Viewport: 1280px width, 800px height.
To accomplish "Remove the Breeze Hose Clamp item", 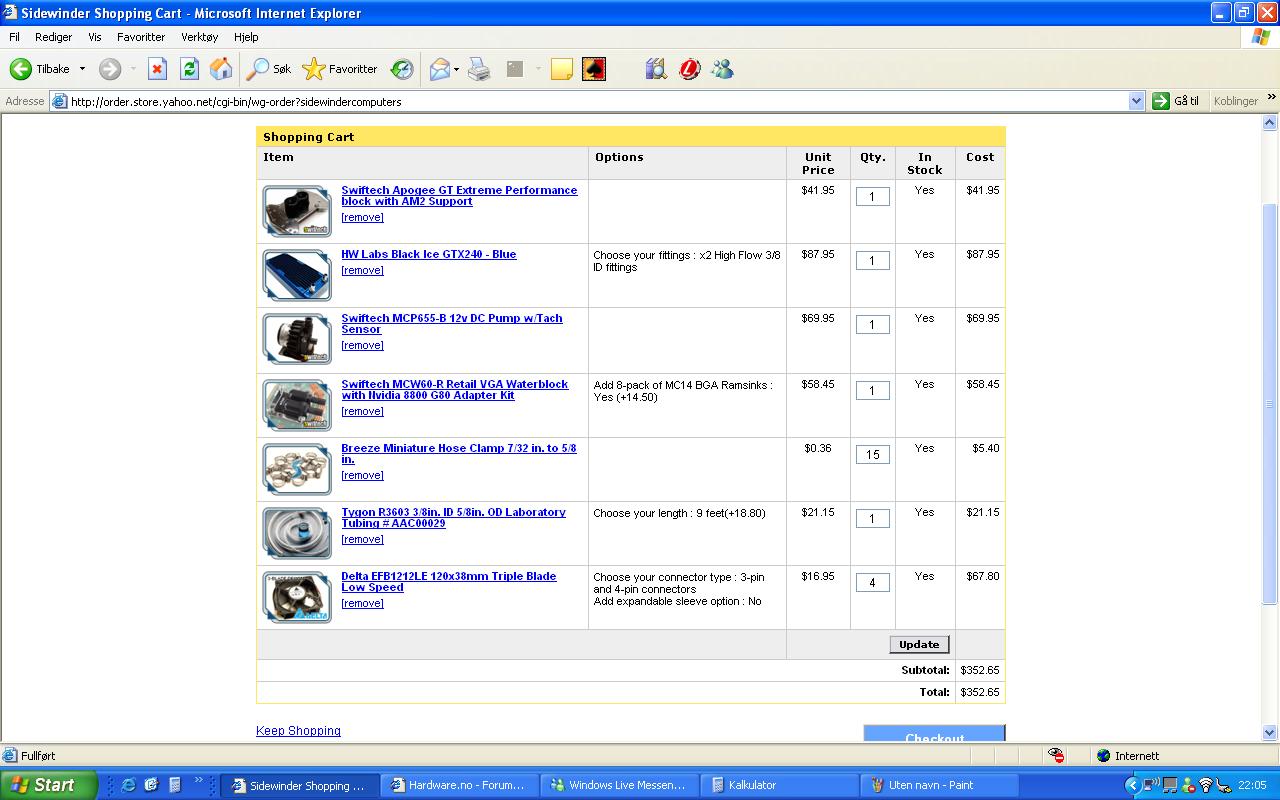I will (x=362, y=475).
